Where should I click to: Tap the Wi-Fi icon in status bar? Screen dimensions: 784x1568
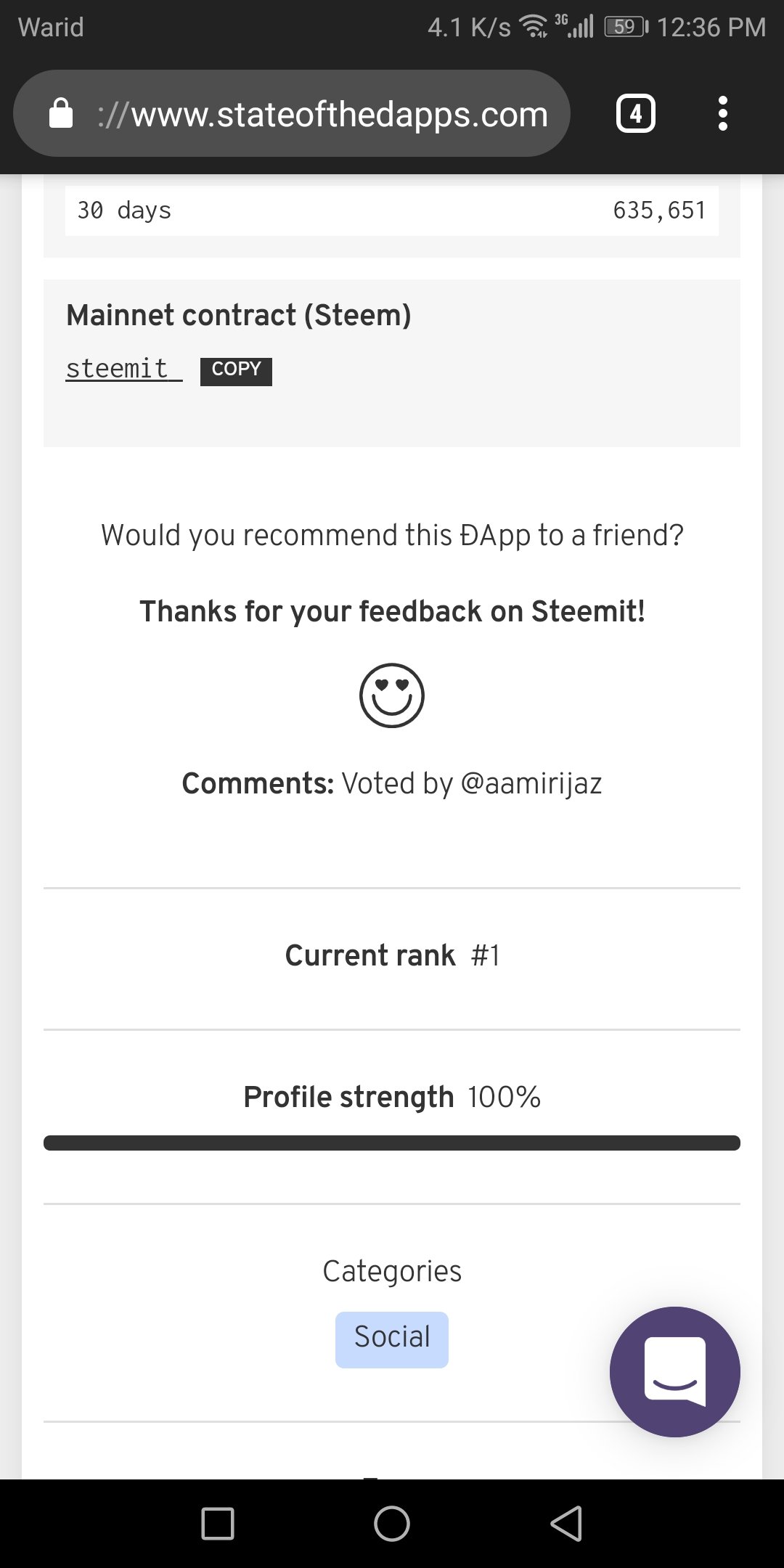coord(534,28)
